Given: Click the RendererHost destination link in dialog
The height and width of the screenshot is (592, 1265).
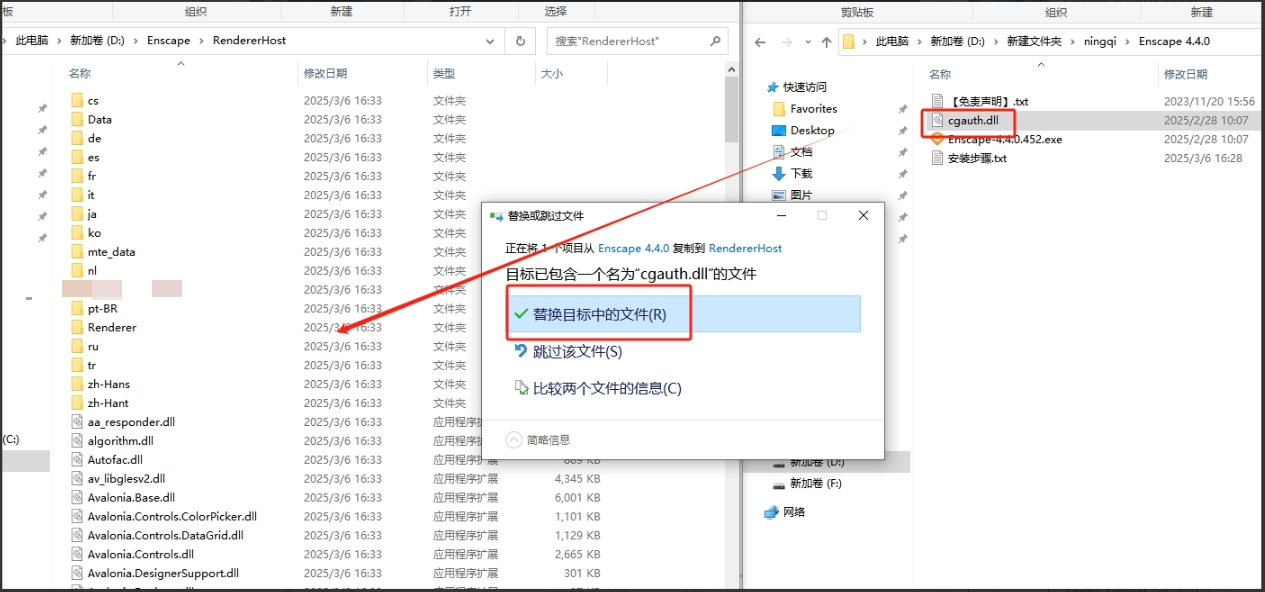Looking at the screenshot, I should tap(745, 248).
